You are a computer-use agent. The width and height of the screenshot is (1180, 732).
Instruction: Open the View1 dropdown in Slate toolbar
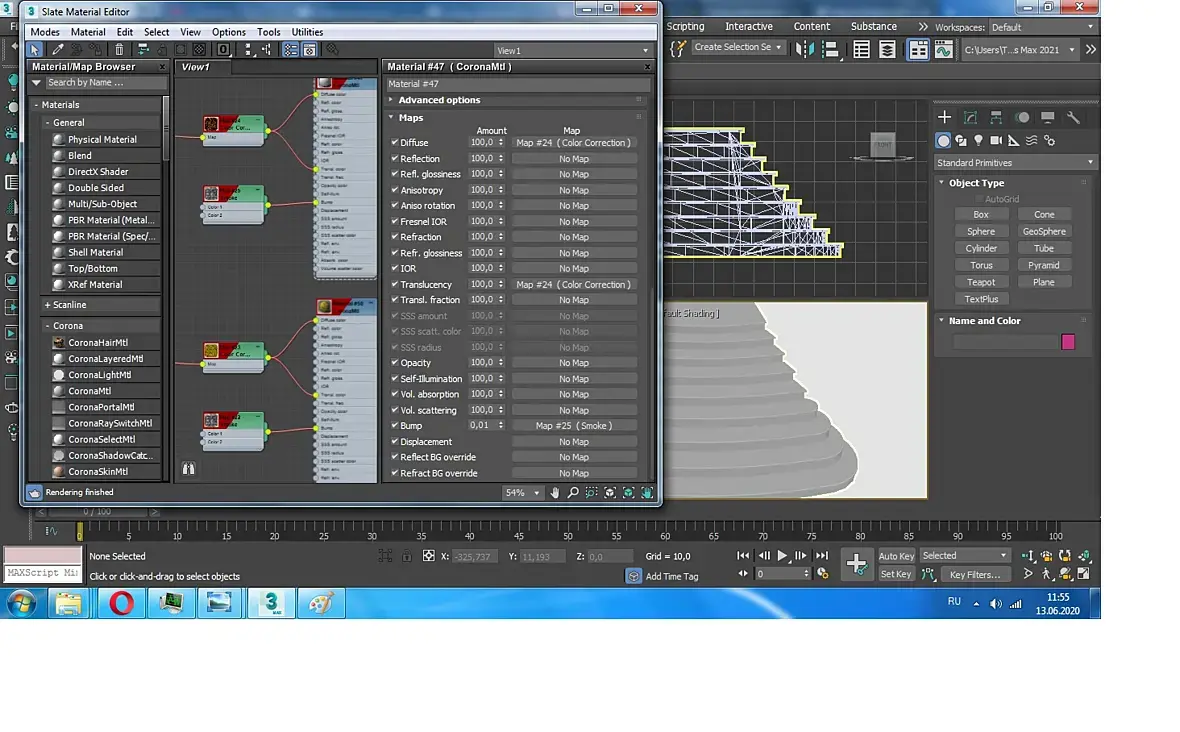573,50
